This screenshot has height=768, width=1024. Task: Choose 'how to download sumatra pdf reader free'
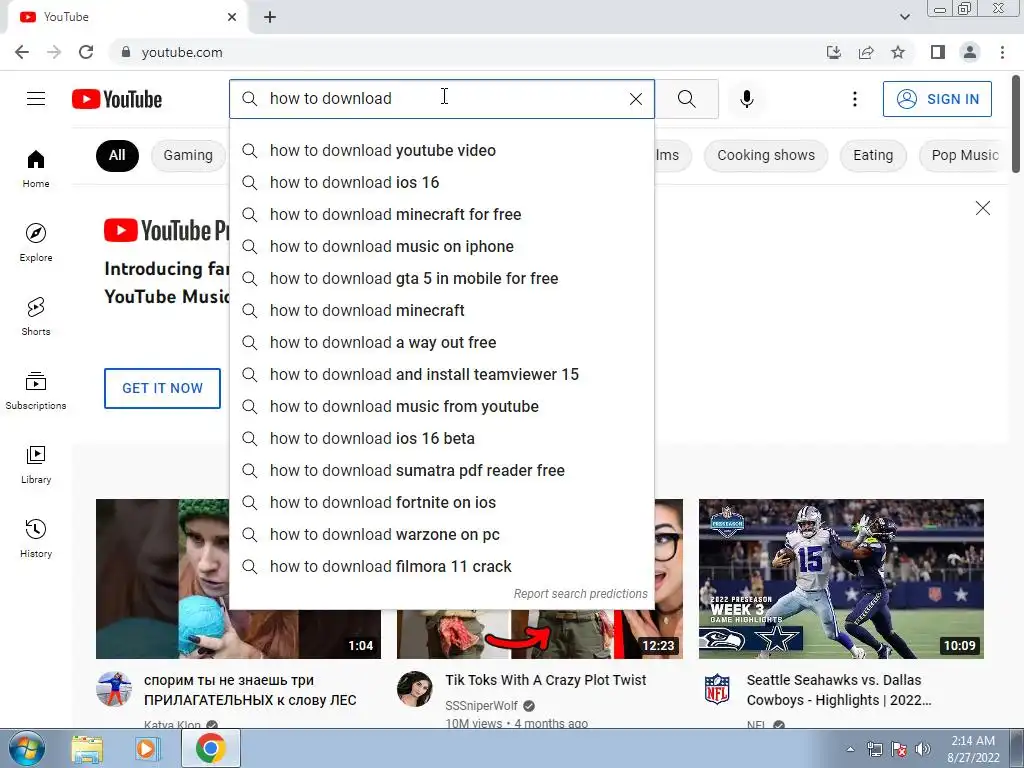(x=441, y=470)
